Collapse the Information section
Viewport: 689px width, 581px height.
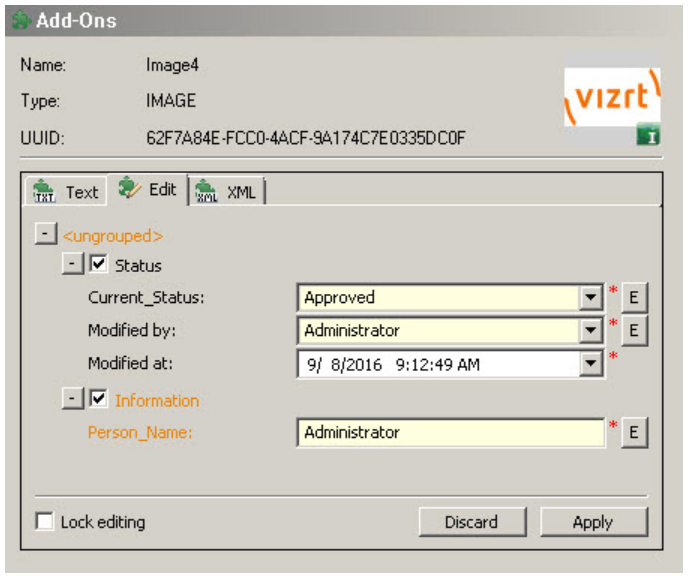[x=73, y=399]
